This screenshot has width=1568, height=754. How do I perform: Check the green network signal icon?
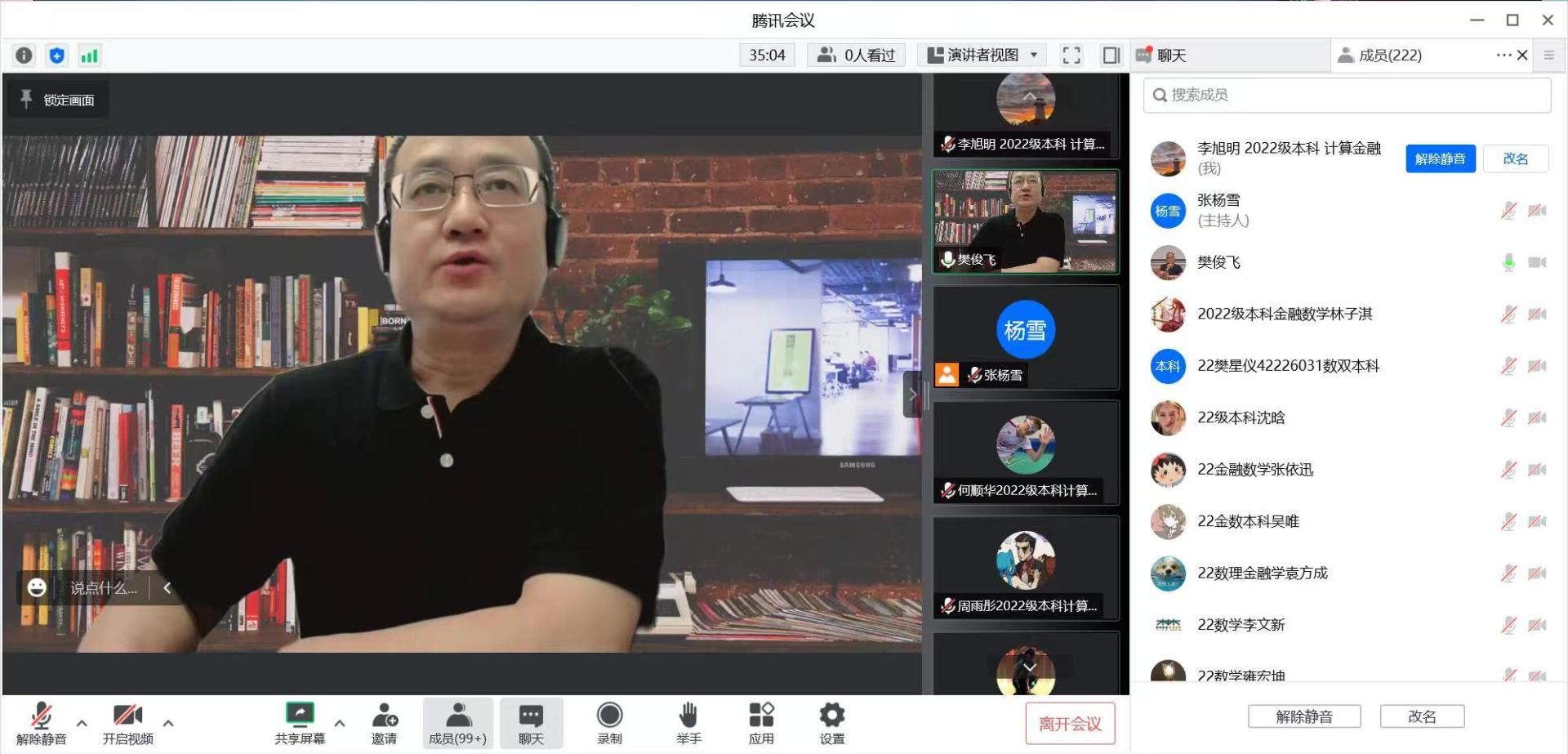(89, 56)
